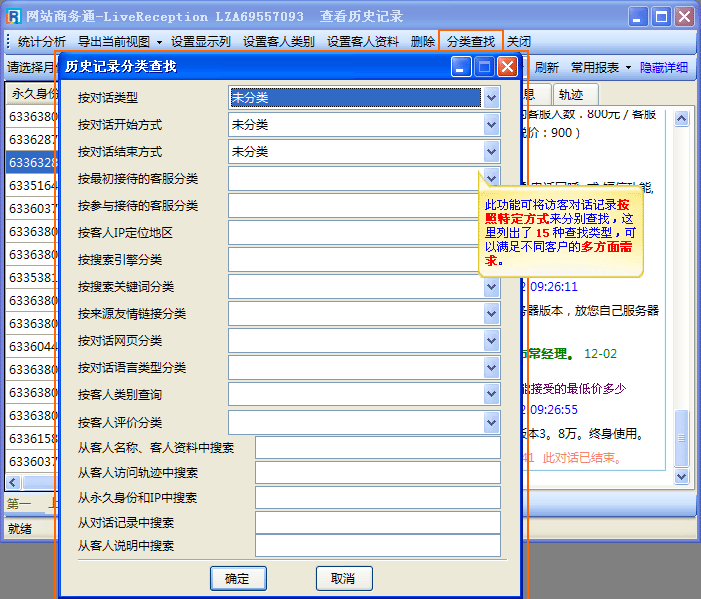Click the 统计分析 toolbar button
Image resolution: width=701 pixels, height=599 pixels.
(x=42, y=42)
